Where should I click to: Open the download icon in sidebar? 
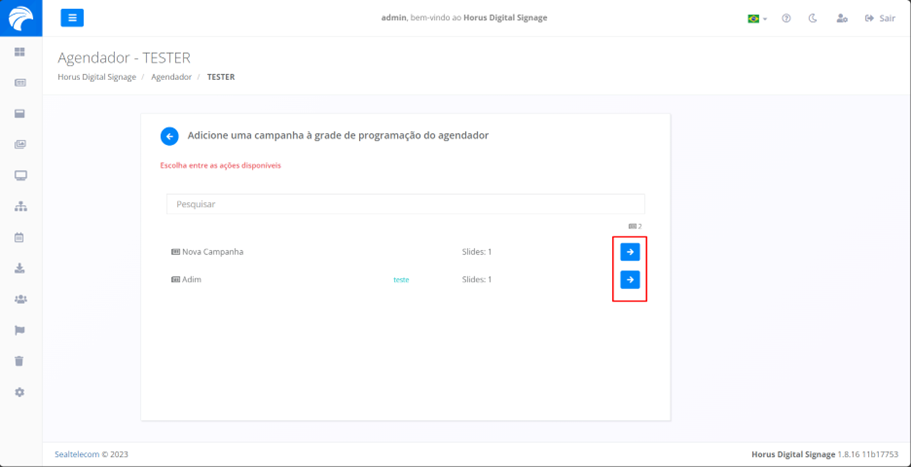click(20, 269)
